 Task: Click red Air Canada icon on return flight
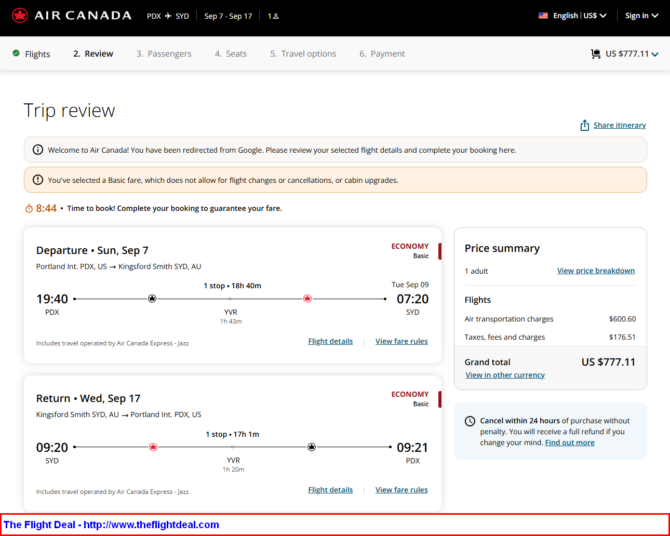point(153,447)
